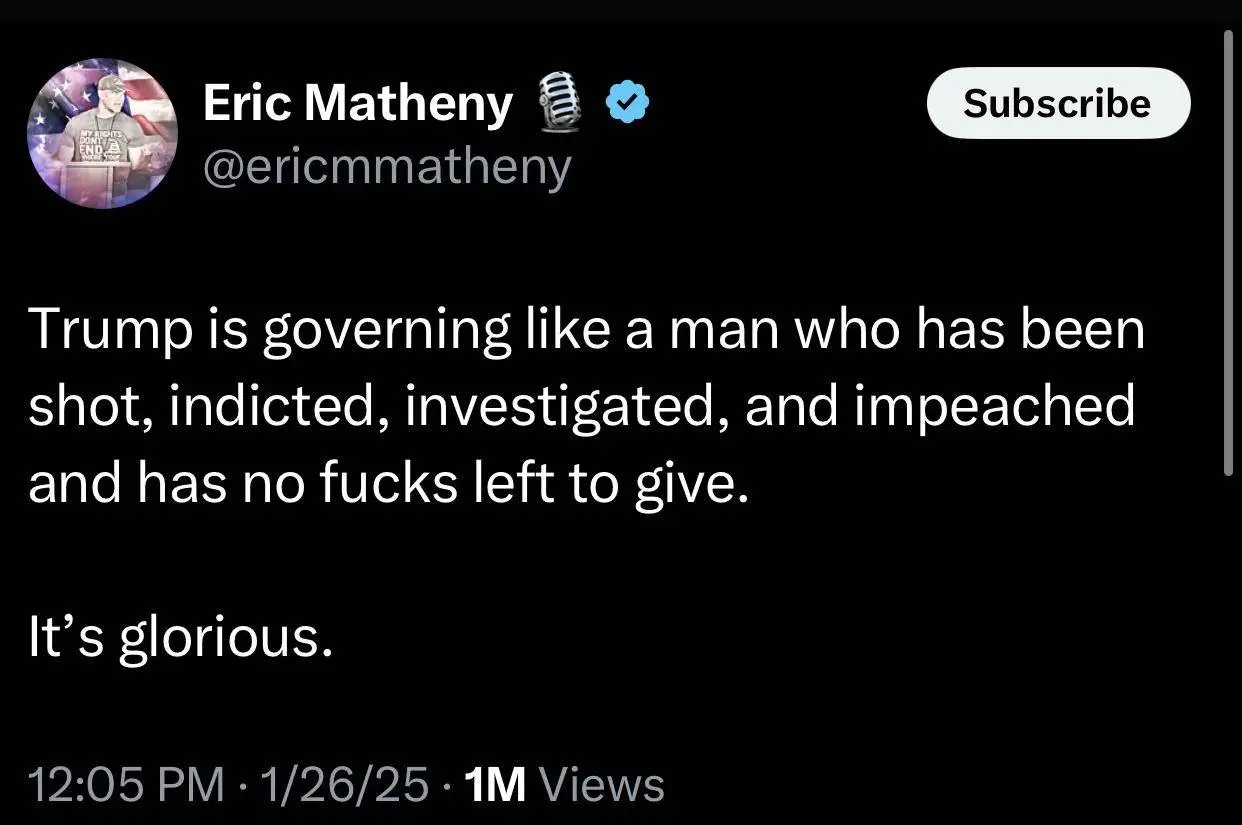1242x825 pixels.
Task: Click the "It's glorious." line
Action: coord(180,640)
